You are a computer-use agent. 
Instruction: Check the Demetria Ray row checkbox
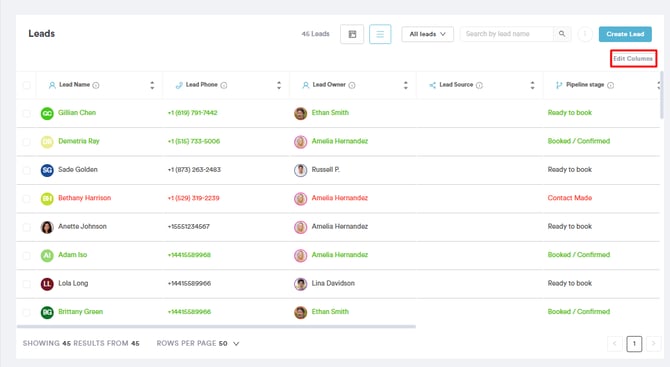tap(26, 142)
